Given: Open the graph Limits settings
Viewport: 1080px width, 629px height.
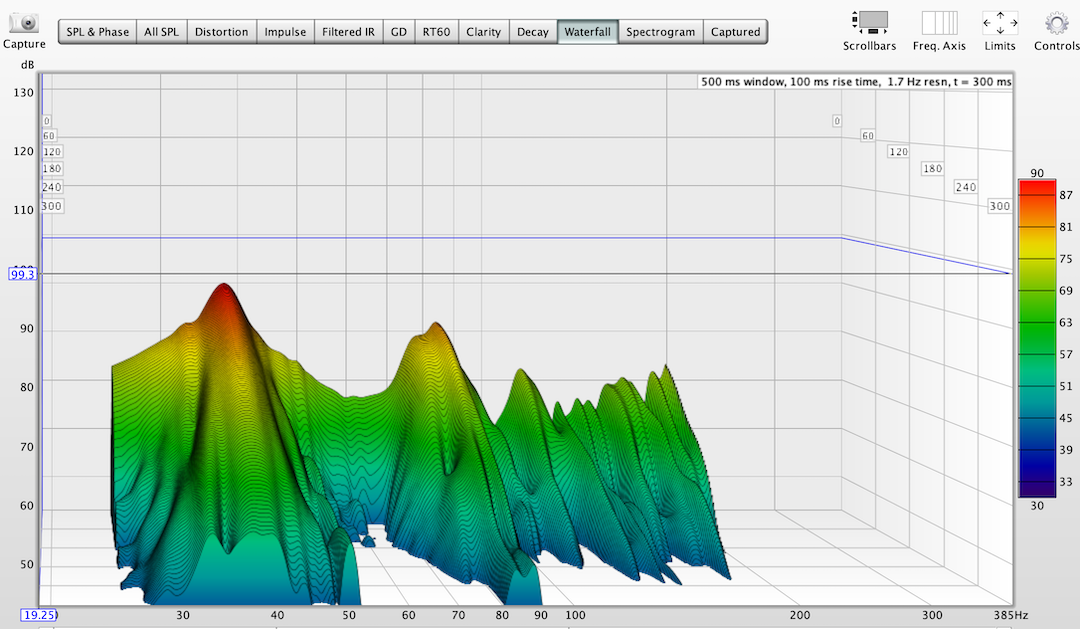Looking at the screenshot, I should click(1000, 22).
